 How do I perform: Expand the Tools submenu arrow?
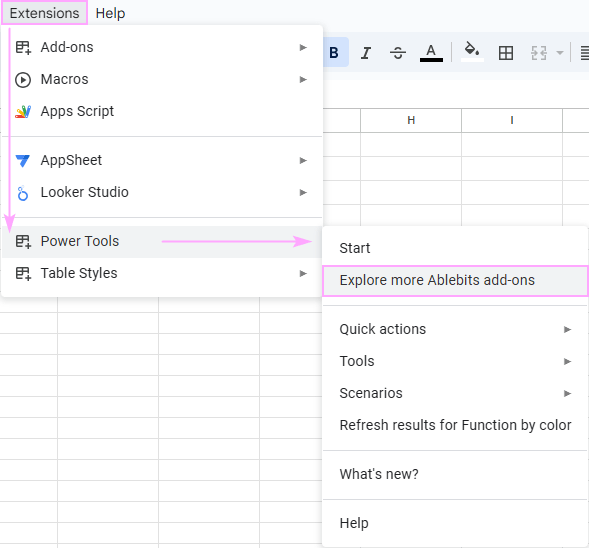tap(567, 362)
